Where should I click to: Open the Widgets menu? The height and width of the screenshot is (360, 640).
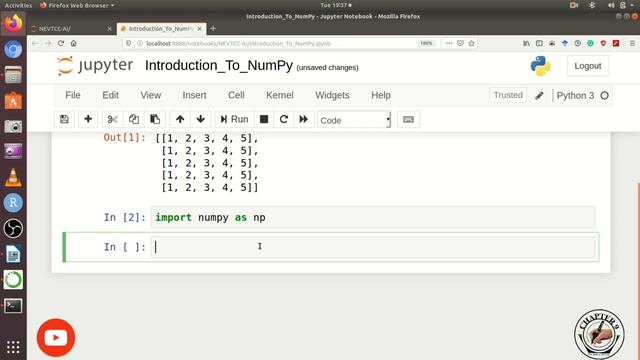(x=332, y=95)
